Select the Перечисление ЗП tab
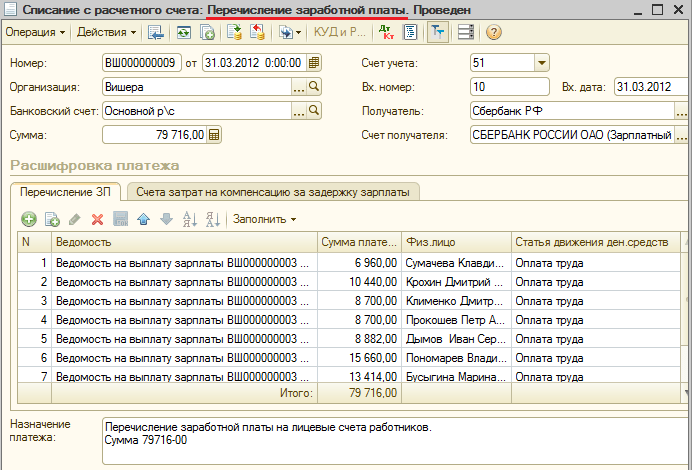This screenshot has height=470, width=692. pyautogui.click(x=67, y=191)
